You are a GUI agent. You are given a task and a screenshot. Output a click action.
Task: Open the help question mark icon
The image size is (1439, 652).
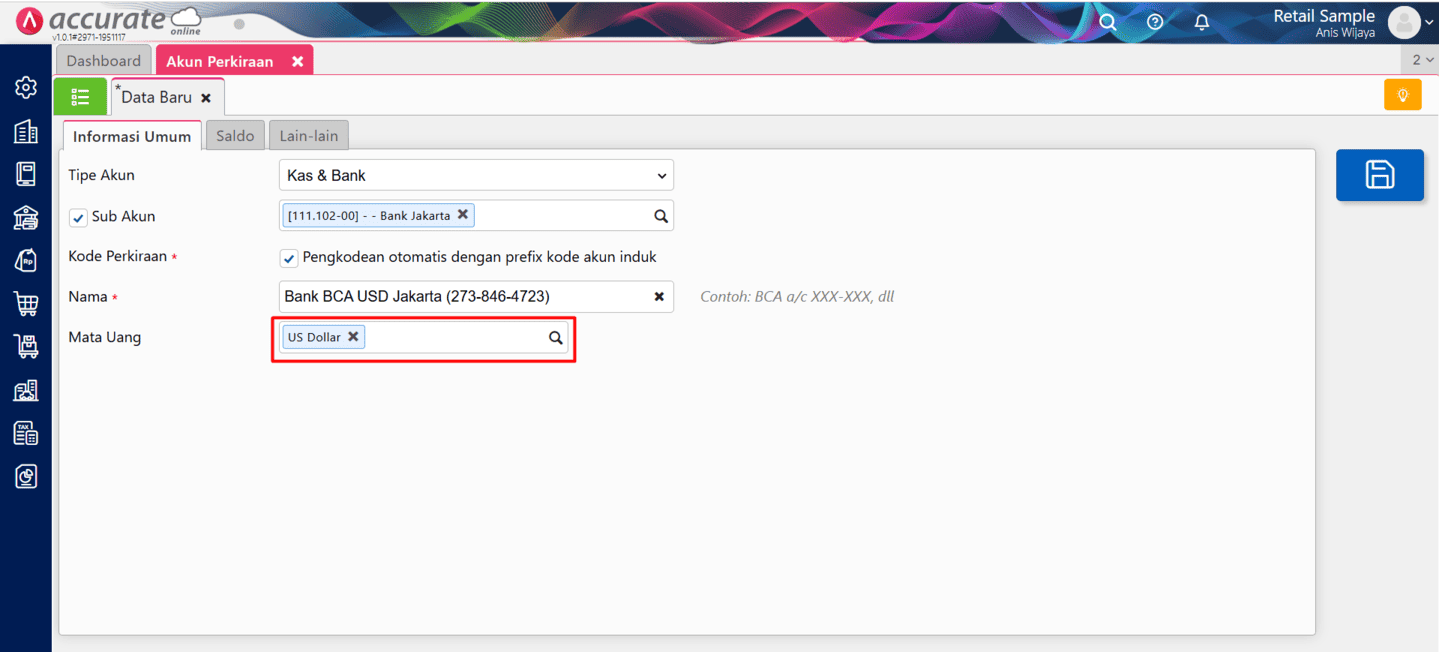click(x=1155, y=22)
